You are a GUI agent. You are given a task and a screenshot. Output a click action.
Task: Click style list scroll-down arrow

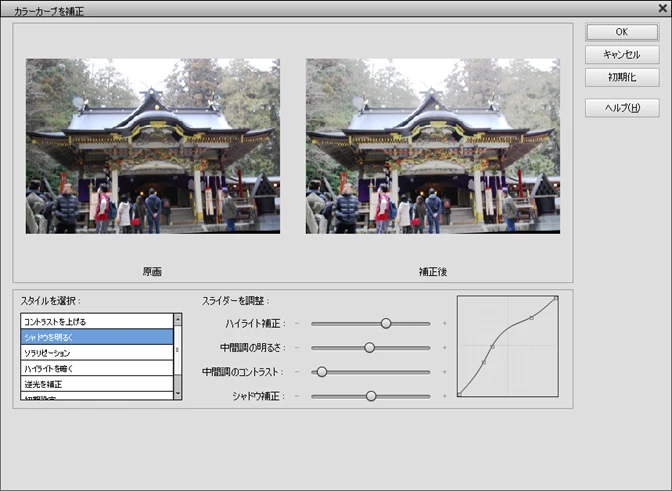click(x=177, y=394)
